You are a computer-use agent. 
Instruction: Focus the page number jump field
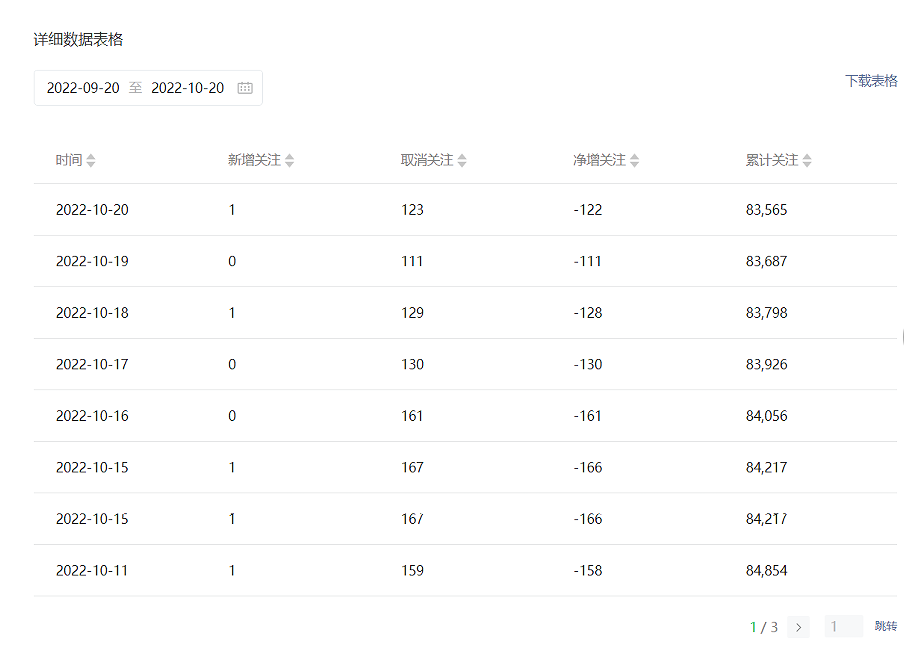tap(844, 627)
